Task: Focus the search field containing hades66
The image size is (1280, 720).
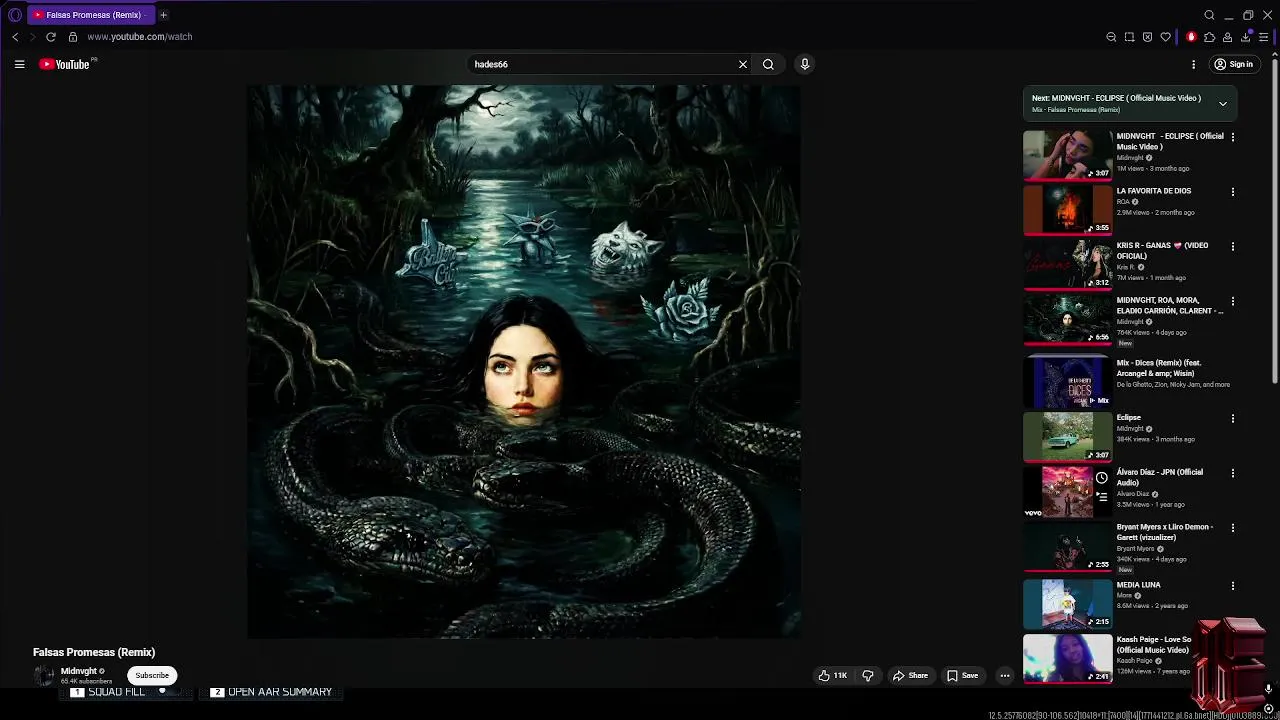Action: click(600, 64)
